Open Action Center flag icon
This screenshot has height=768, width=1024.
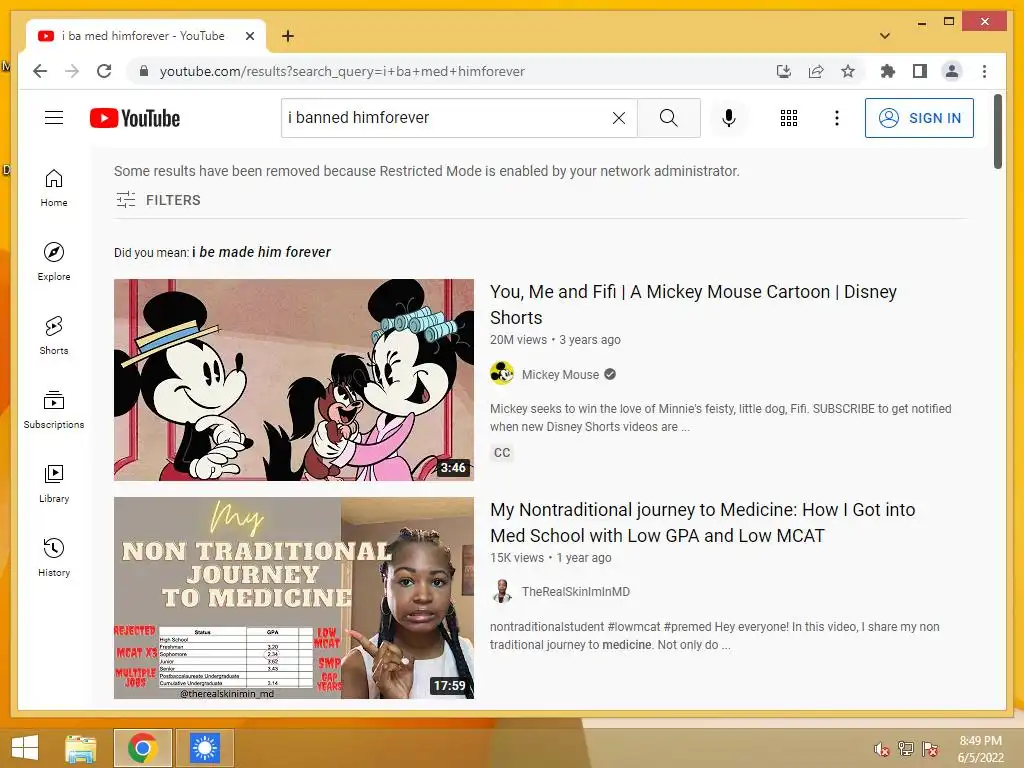point(931,749)
